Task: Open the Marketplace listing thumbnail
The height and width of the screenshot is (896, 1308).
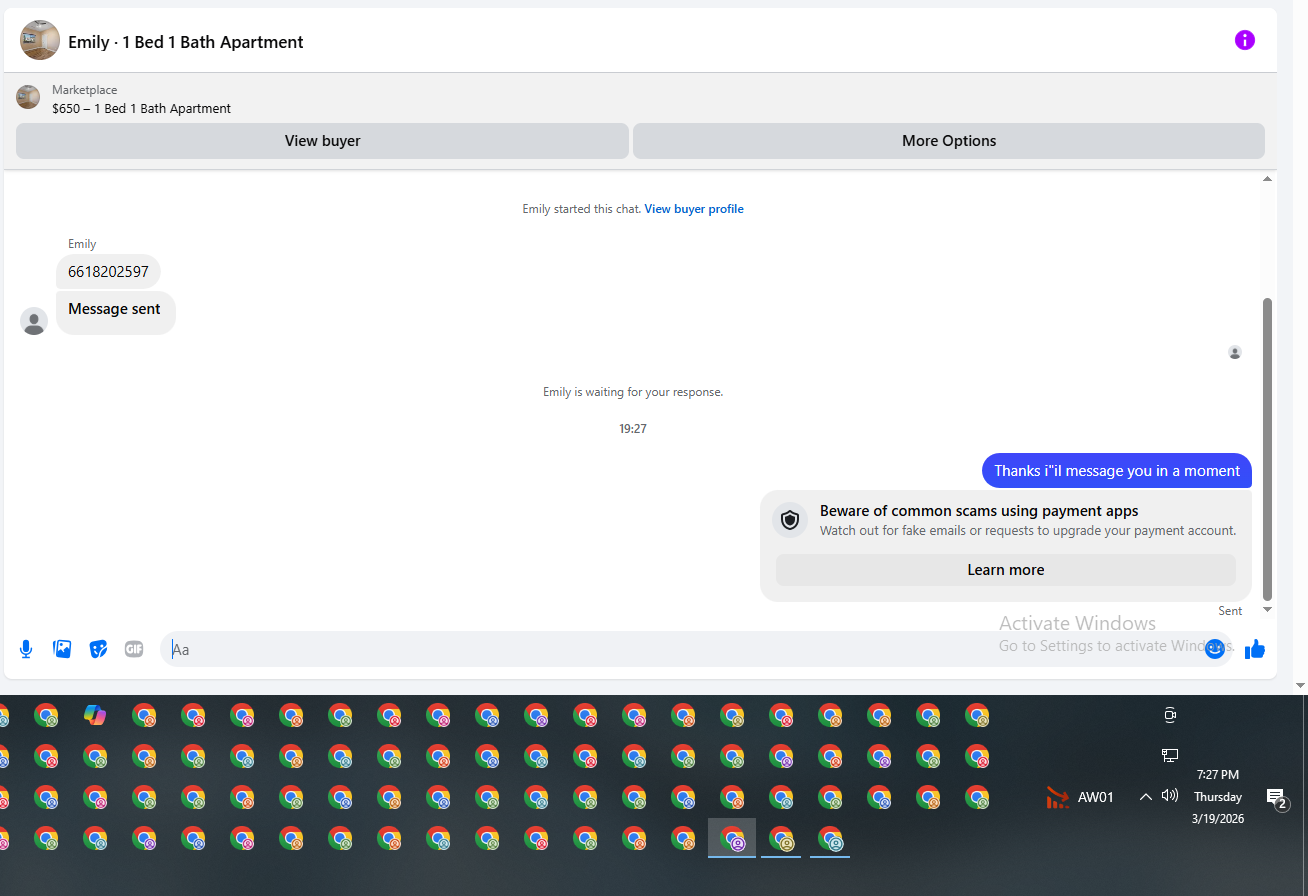Action: (x=28, y=97)
